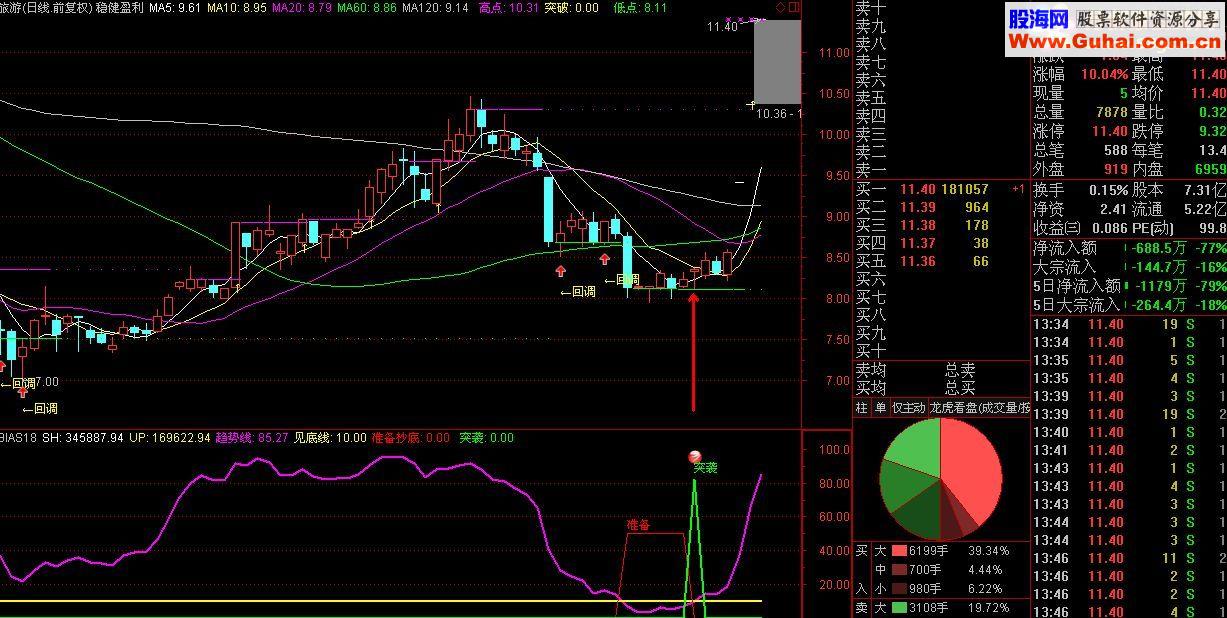Click the 高点: 10.31 label
1227x618 pixels.
click(510, 8)
